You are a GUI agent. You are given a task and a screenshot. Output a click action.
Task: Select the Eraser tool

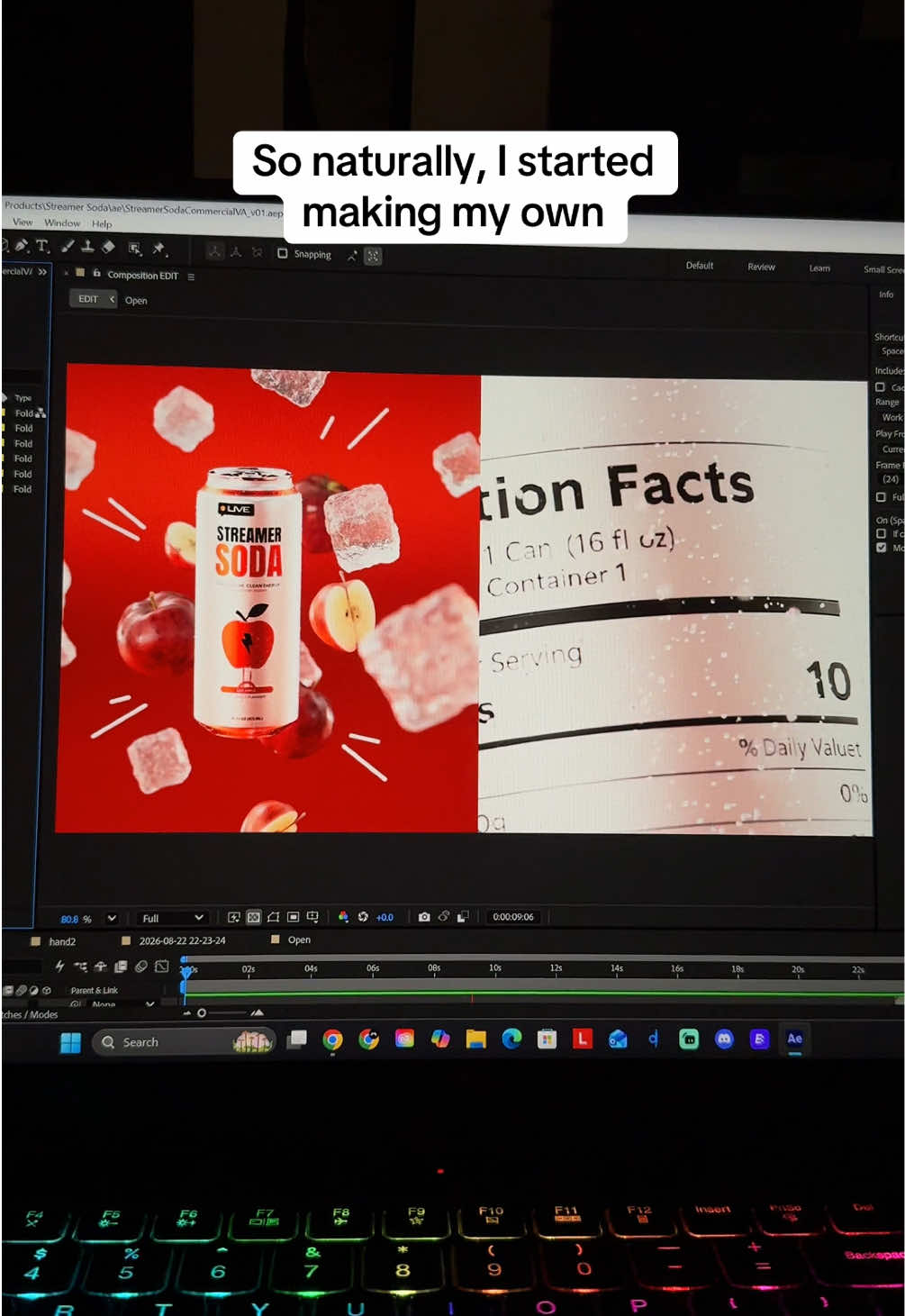[x=108, y=247]
